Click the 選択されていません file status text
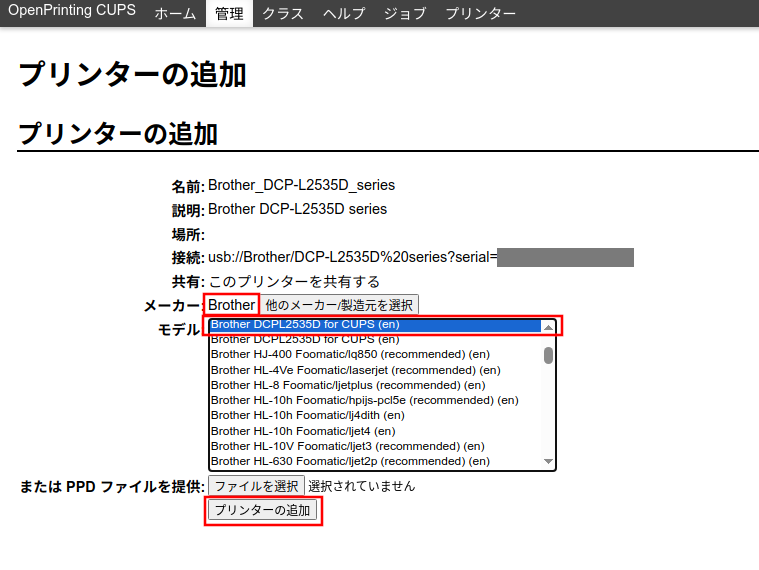This screenshot has width=759, height=570. coord(362,486)
